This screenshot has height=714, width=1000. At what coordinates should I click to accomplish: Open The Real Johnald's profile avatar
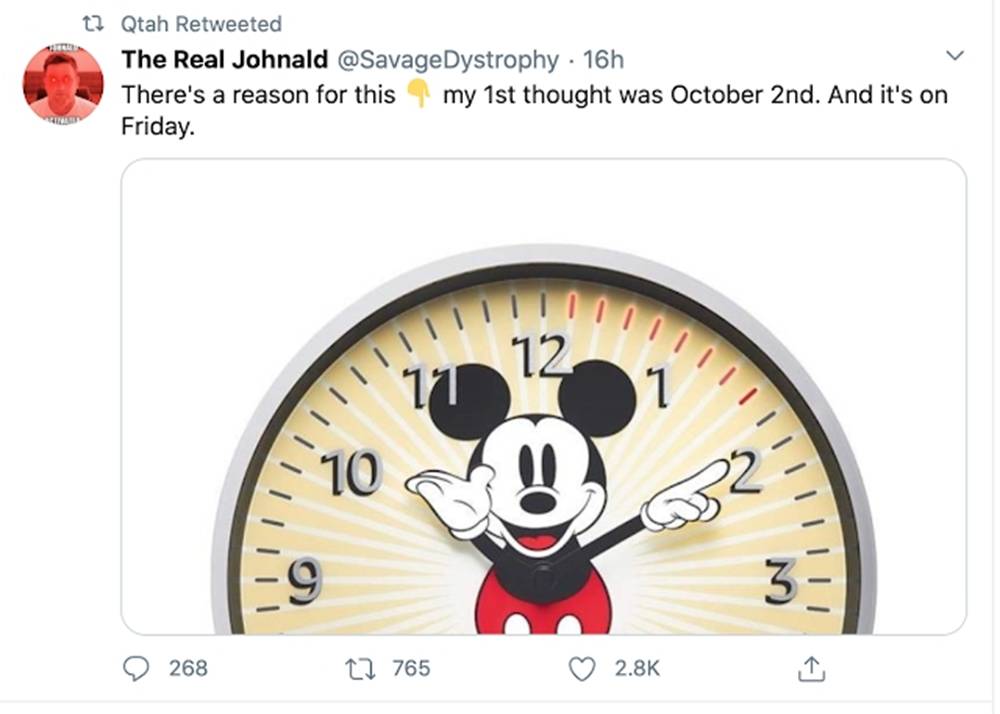click(x=62, y=82)
